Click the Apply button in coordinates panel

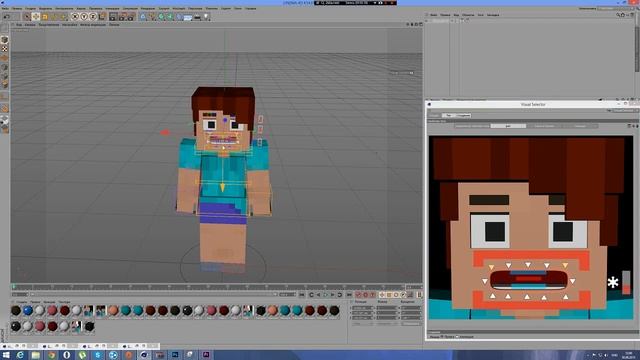tap(411, 324)
